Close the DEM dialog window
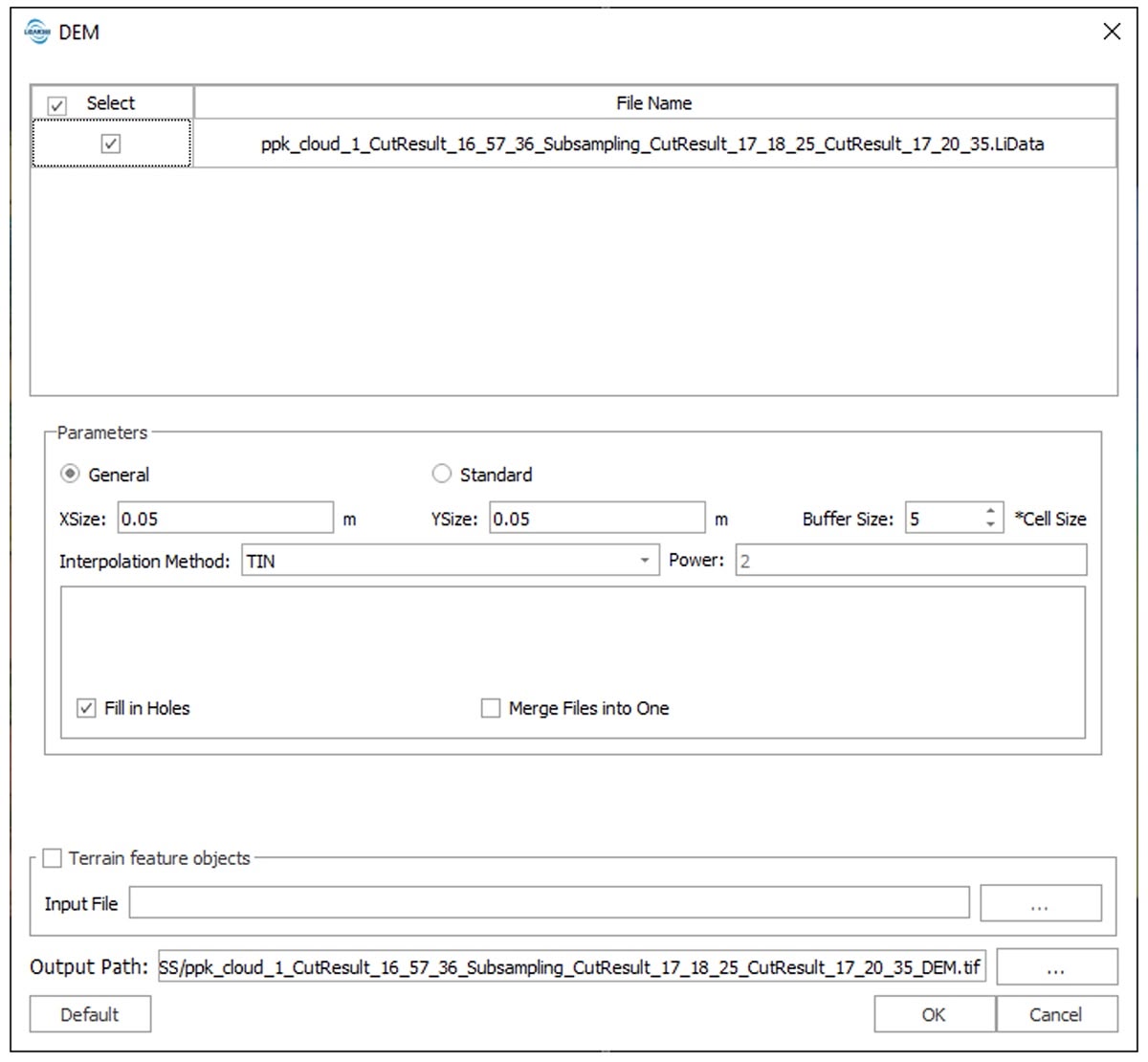The image size is (1148, 1062). click(1112, 32)
